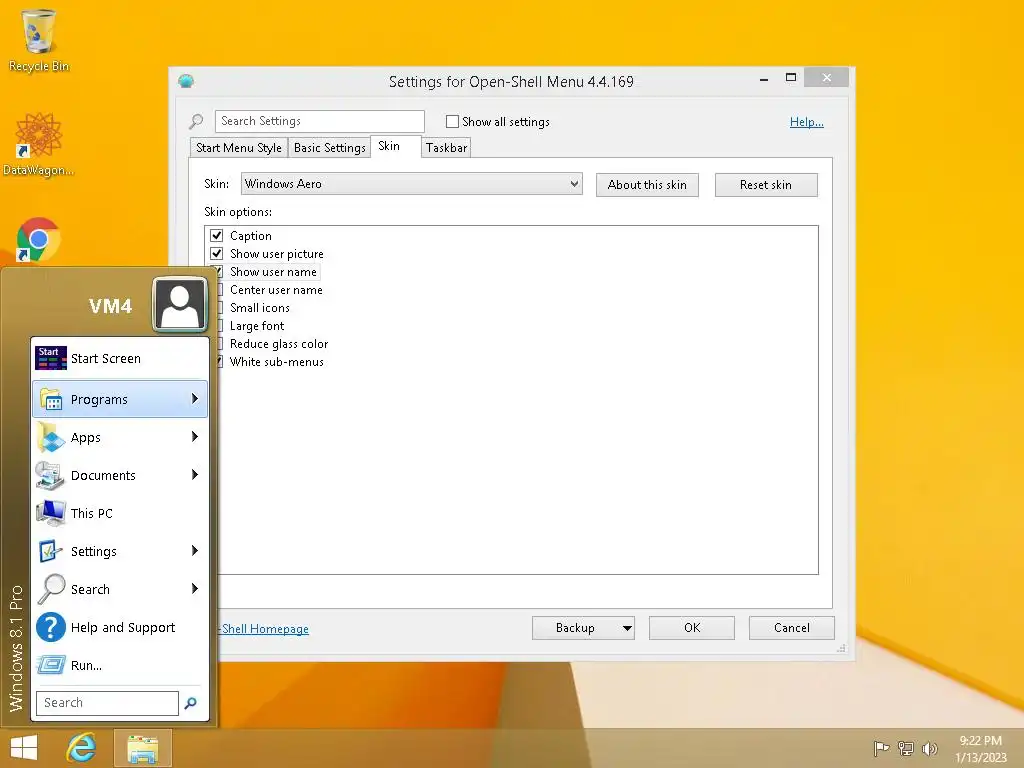Open Help and Support
This screenshot has height=768, width=1024.
(x=120, y=628)
